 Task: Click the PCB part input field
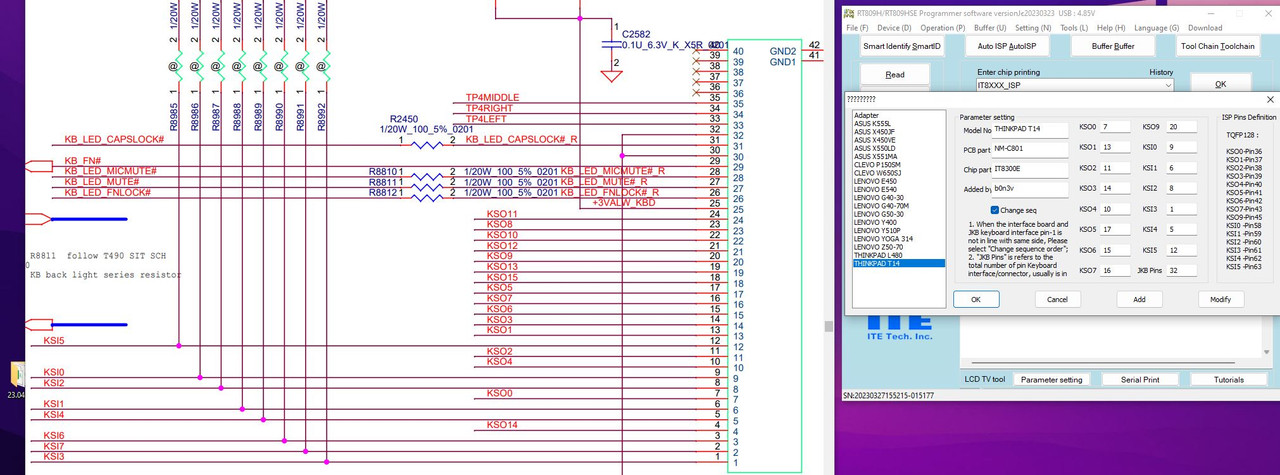point(1030,149)
